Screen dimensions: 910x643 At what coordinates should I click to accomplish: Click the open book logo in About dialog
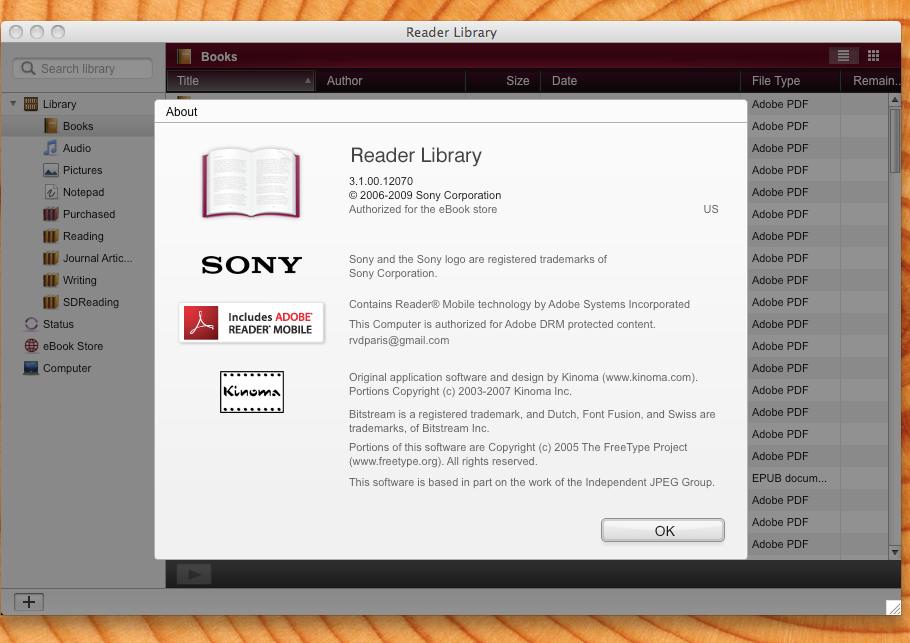point(251,182)
